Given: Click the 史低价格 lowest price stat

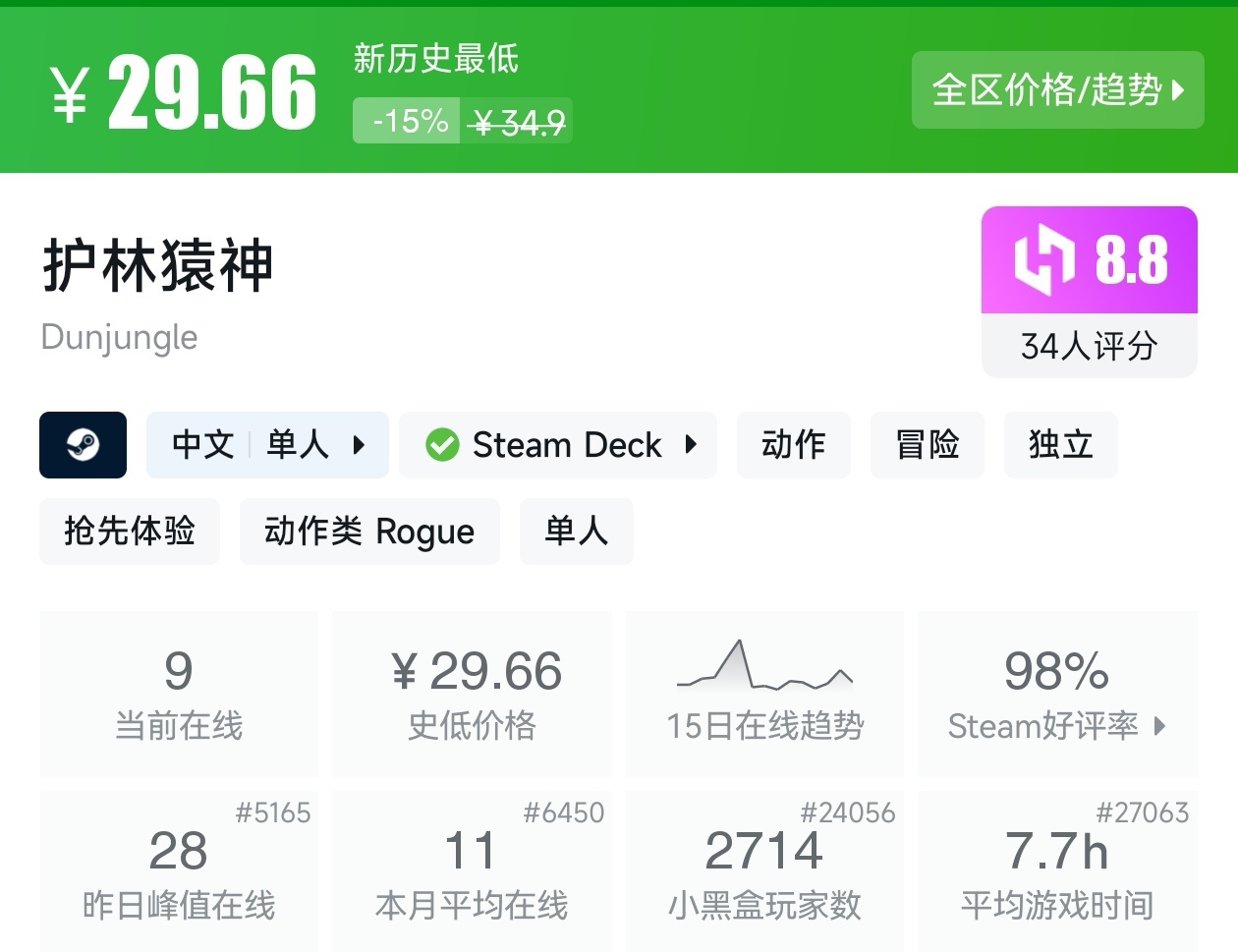Looking at the screenshot, I should 472,694.
